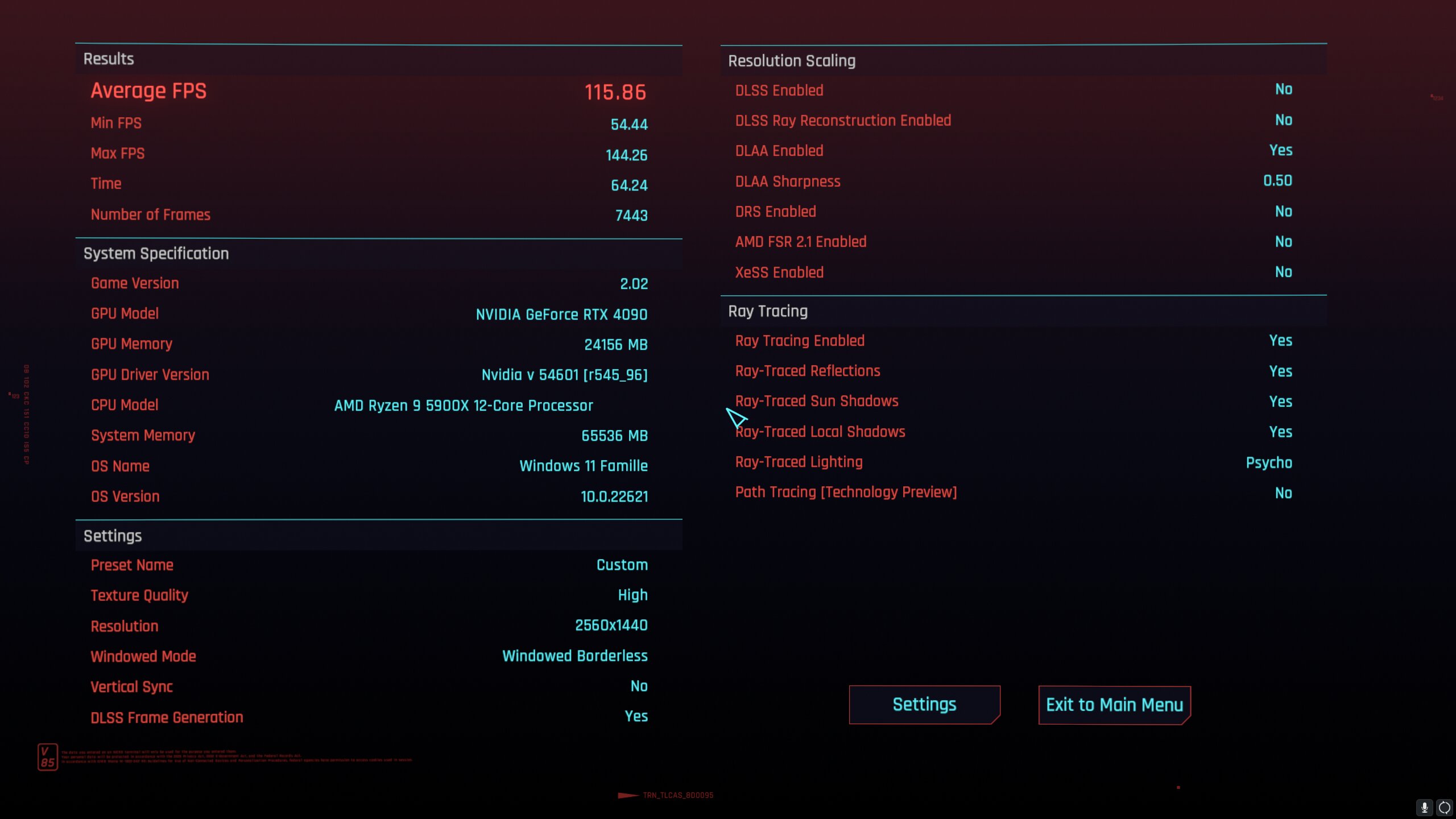This screenshot has width=1456, height=819.
Task: Click Ray-Traced Lighting Psycho icon
Action: click(1269, 462)
